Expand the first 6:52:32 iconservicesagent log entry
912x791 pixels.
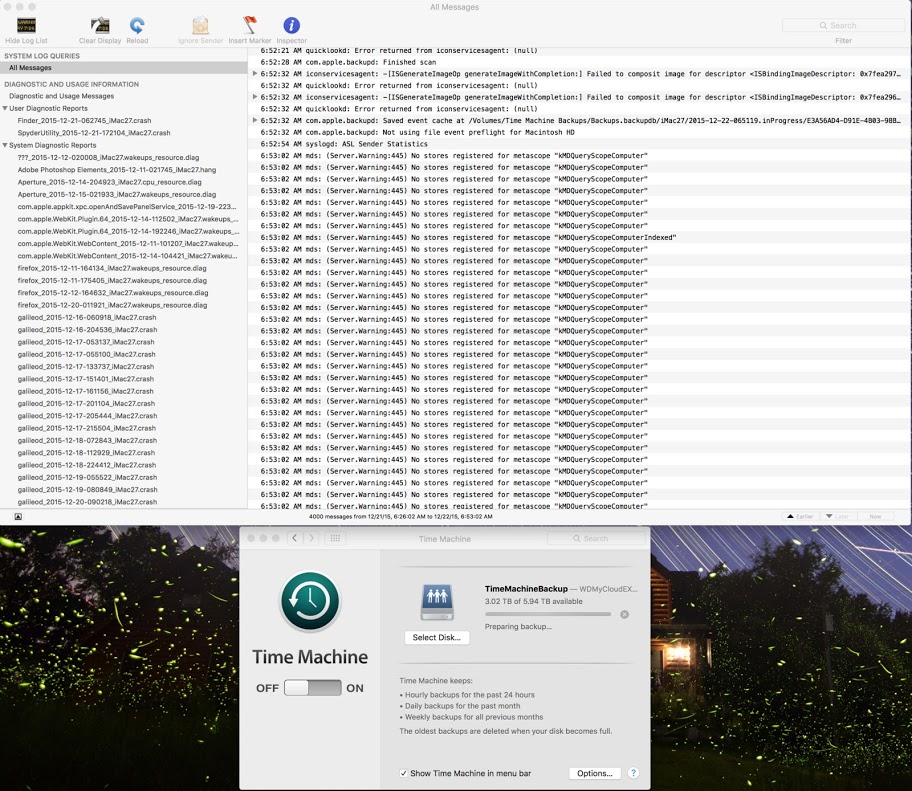point(255,73)
